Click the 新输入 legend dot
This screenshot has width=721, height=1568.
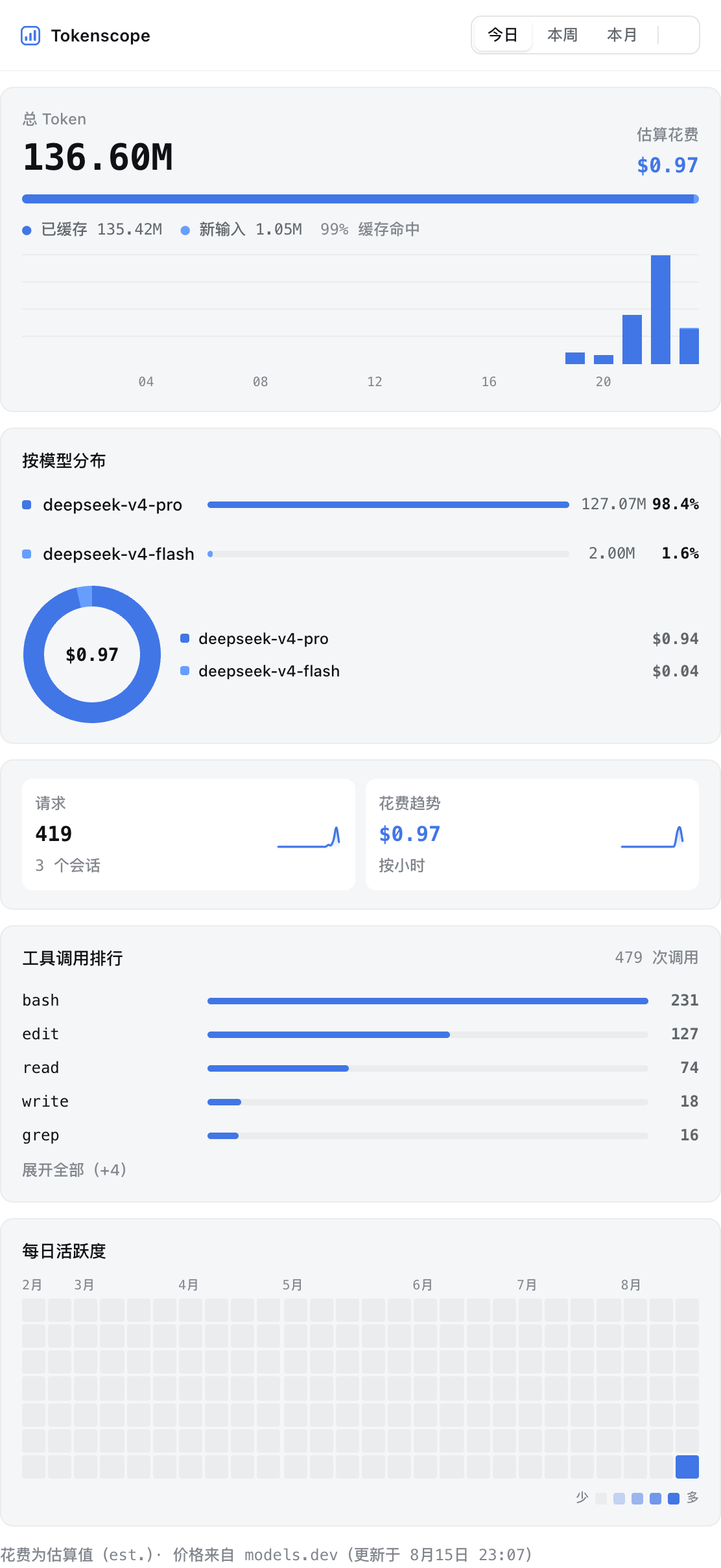(185, 230)
